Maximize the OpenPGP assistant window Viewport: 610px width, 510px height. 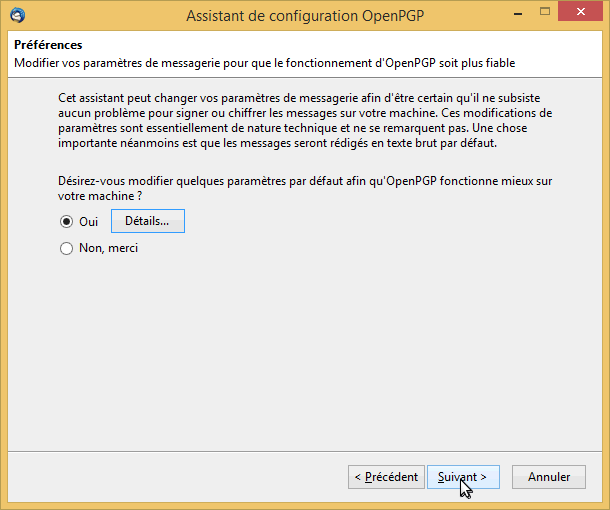click(545, 12)
